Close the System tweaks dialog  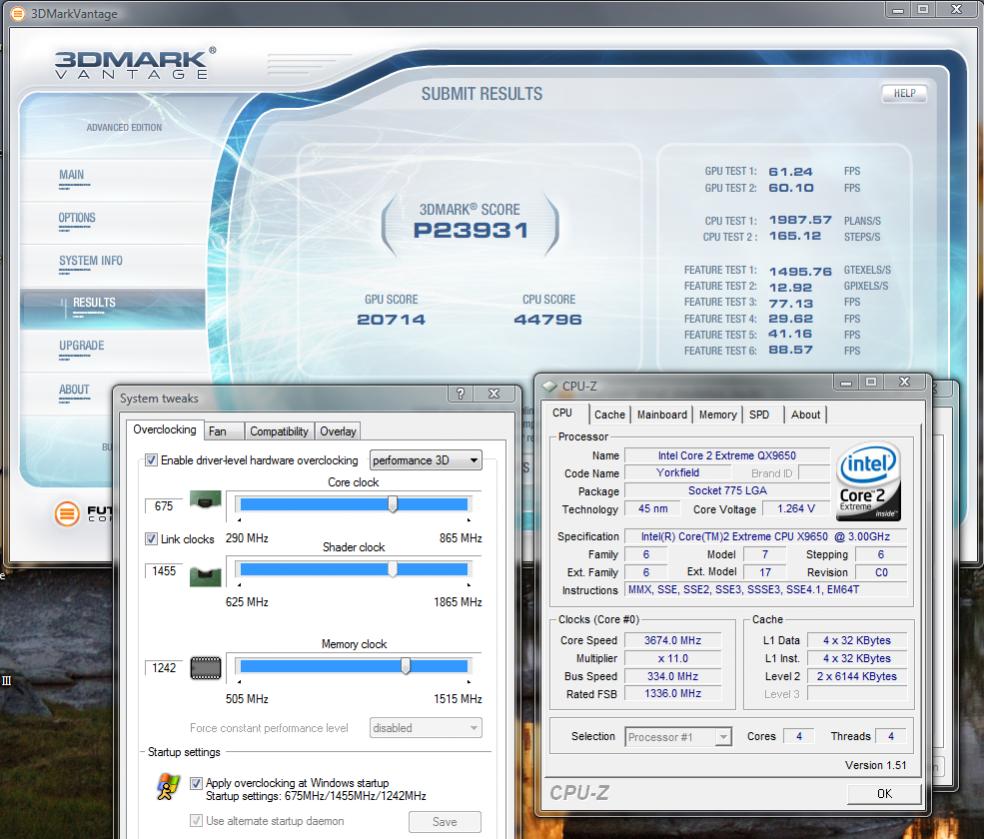(x=494, y=393)
